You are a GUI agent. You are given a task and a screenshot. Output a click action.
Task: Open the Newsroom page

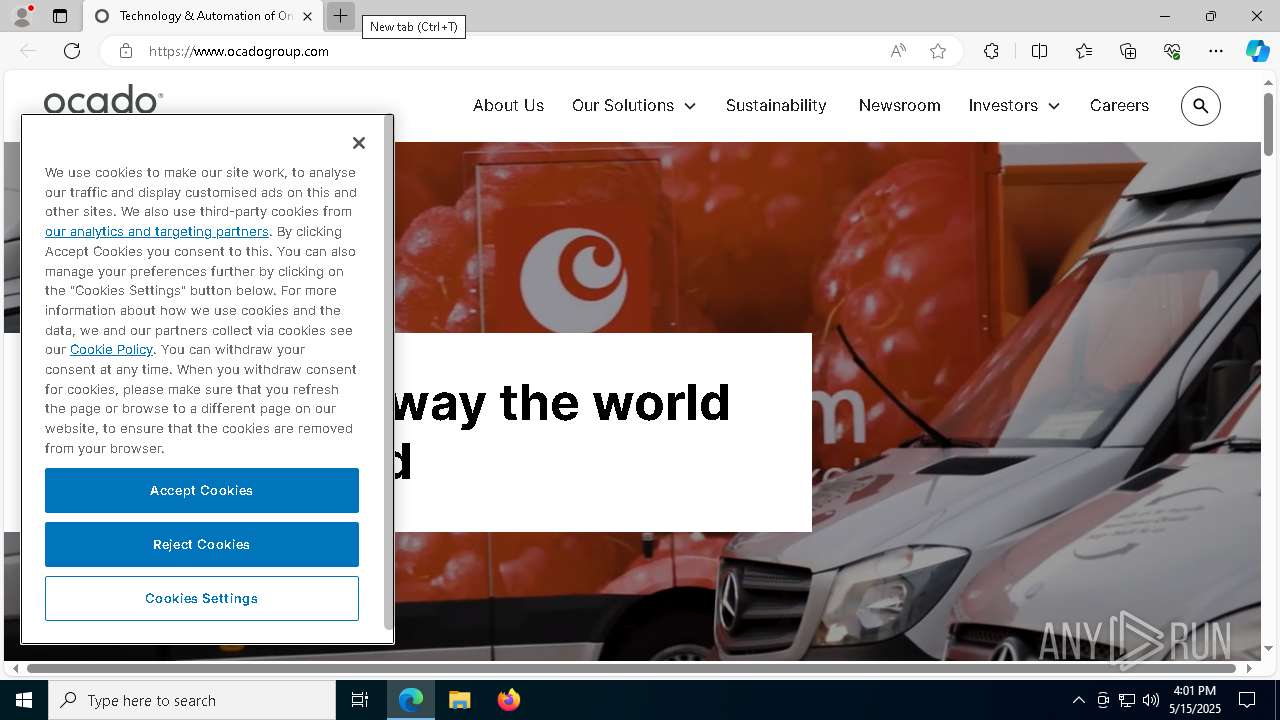pyautogui.click(x=899, y=105)
